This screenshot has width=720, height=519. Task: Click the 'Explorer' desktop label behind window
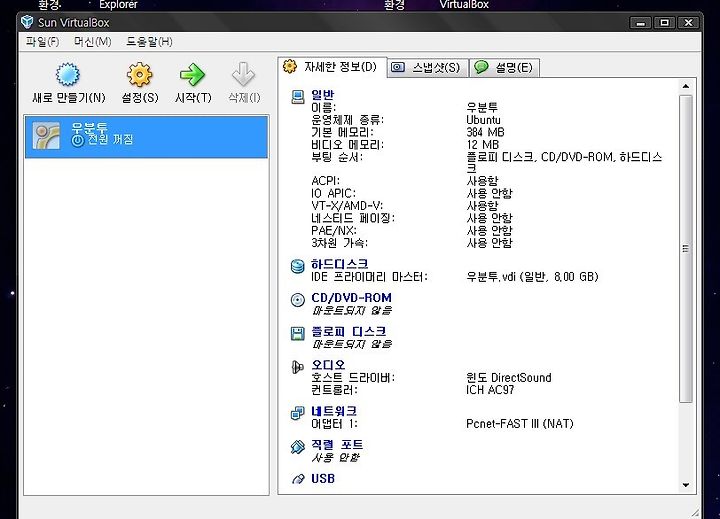[118, 5]
